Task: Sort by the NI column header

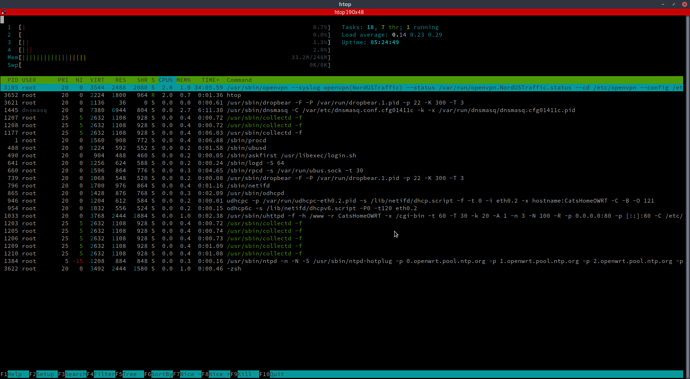Action: [x=79, y=80]
